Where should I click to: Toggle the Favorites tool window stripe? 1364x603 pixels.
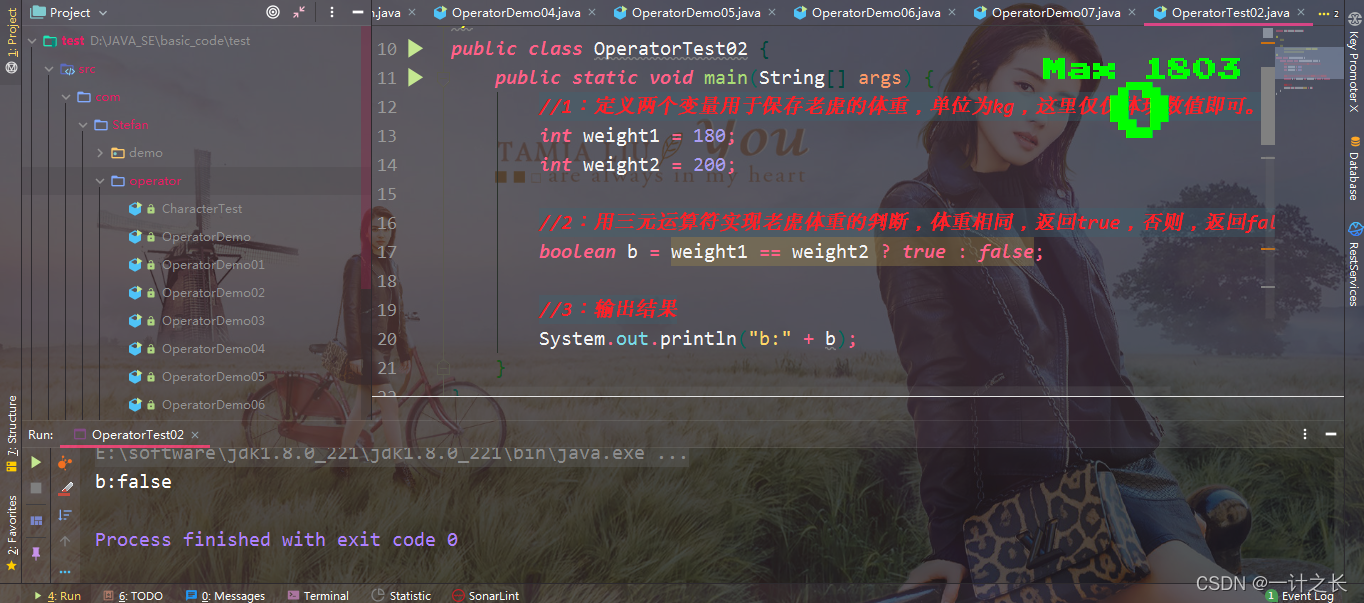[11, 531]
